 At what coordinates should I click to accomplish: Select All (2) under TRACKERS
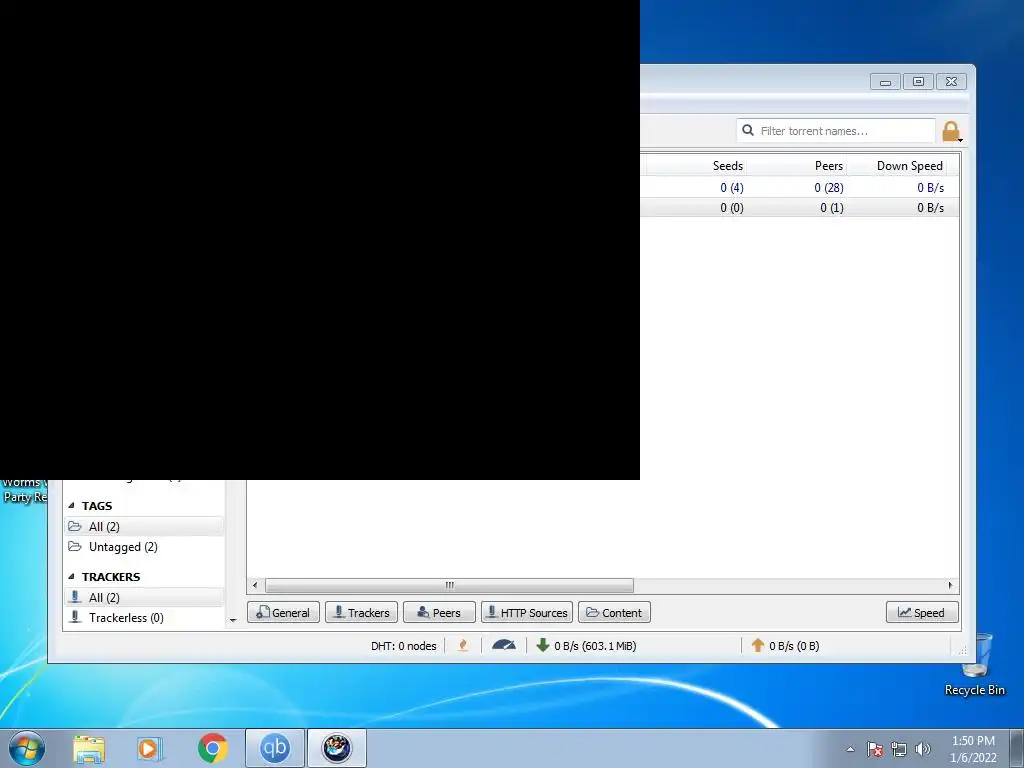pyautogui.click(x=144, y=598)
